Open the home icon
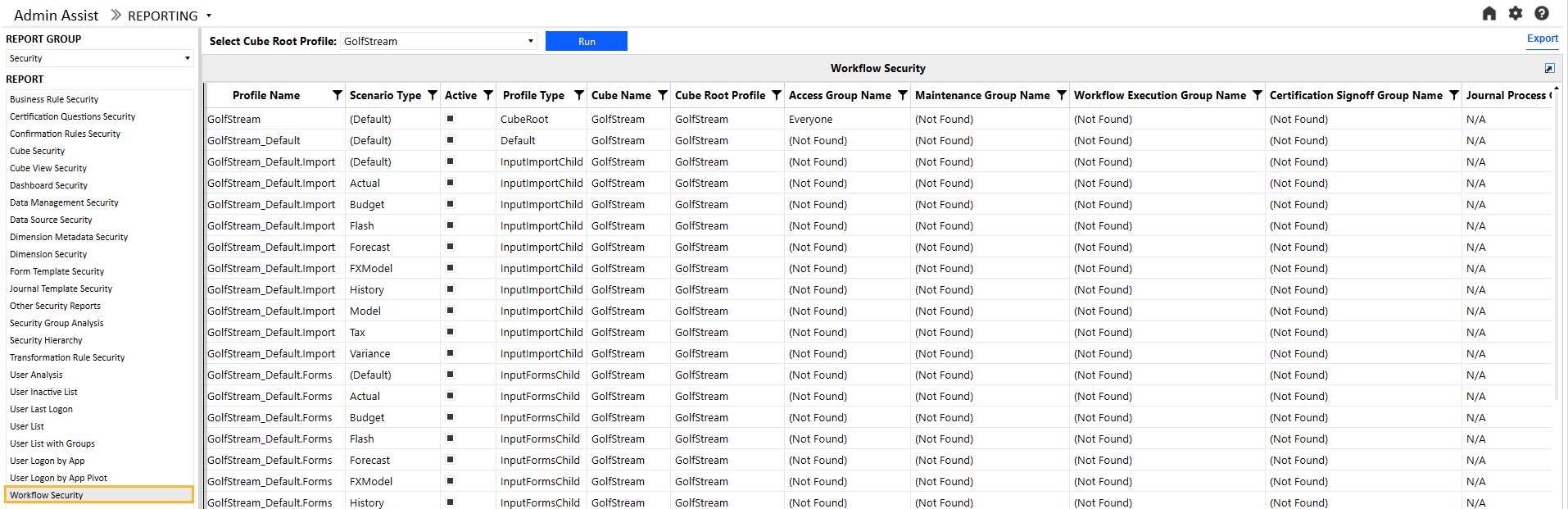 [x=1489, y=14]
